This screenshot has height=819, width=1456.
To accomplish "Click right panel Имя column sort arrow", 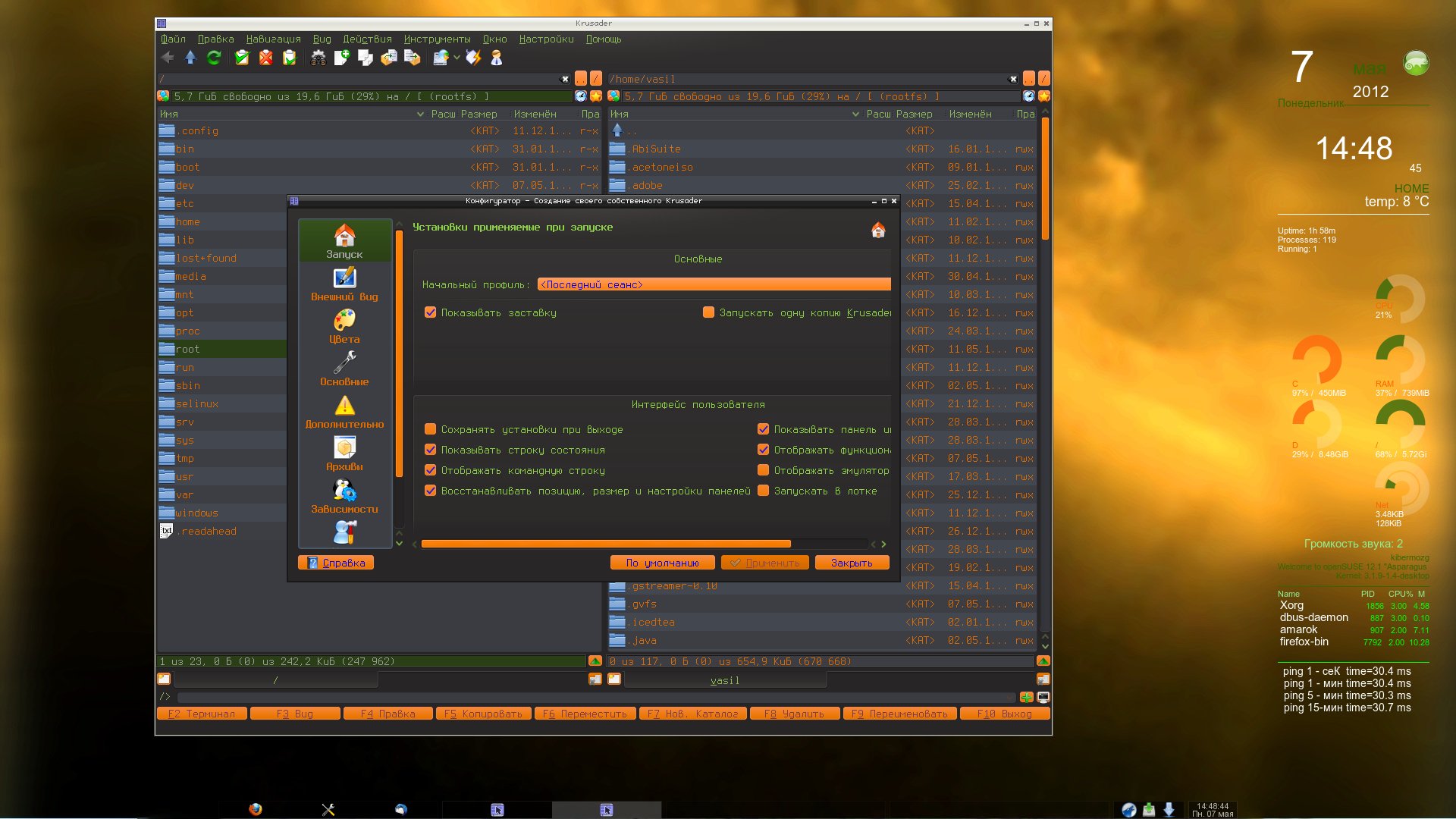I will pyautogui.click(x=856, y=114).
